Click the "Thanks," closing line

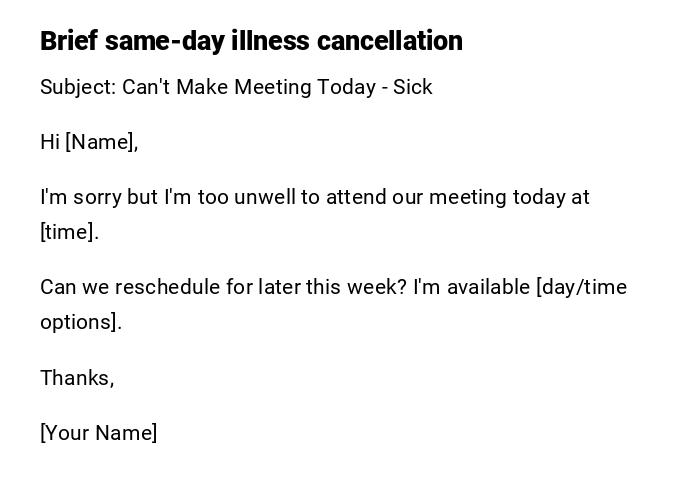coord(77,378)
